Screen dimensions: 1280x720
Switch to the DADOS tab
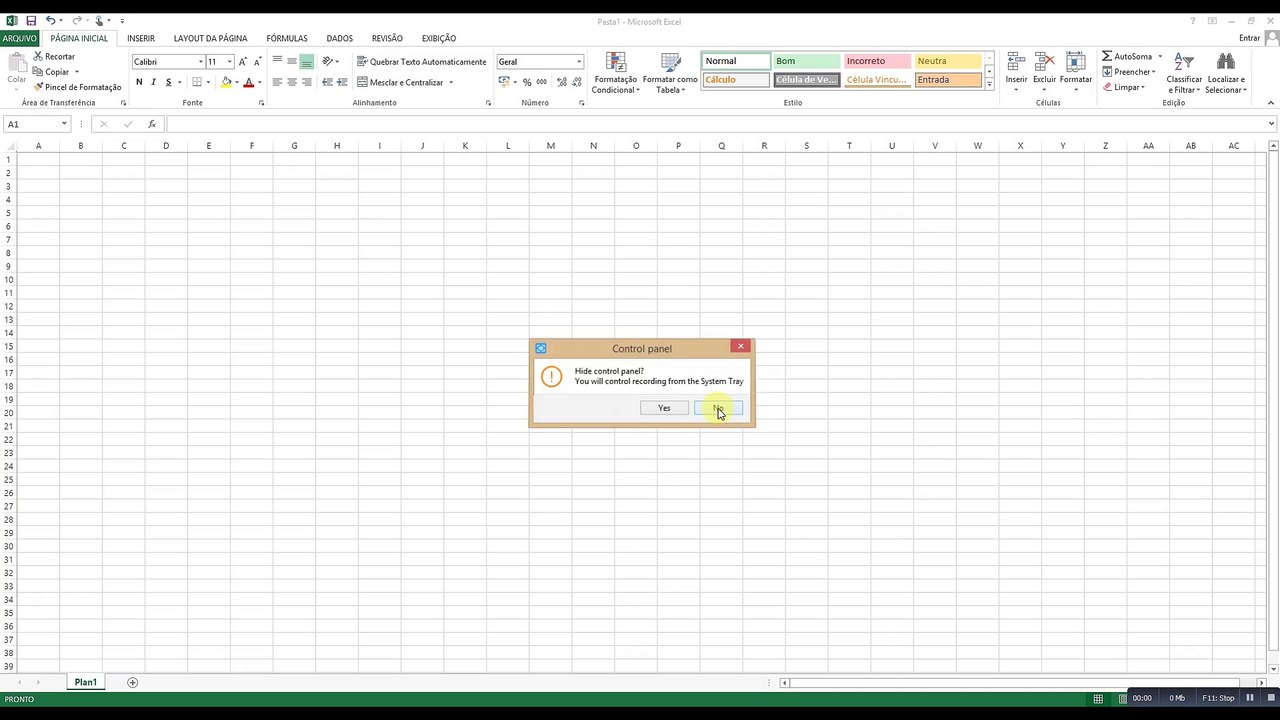point(340,38)
